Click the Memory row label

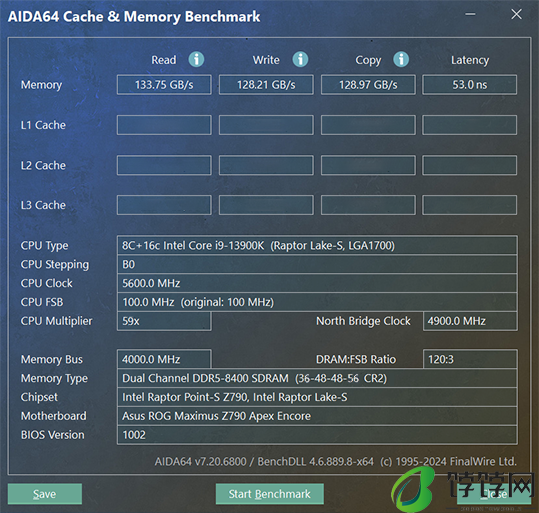click(41, 85)
